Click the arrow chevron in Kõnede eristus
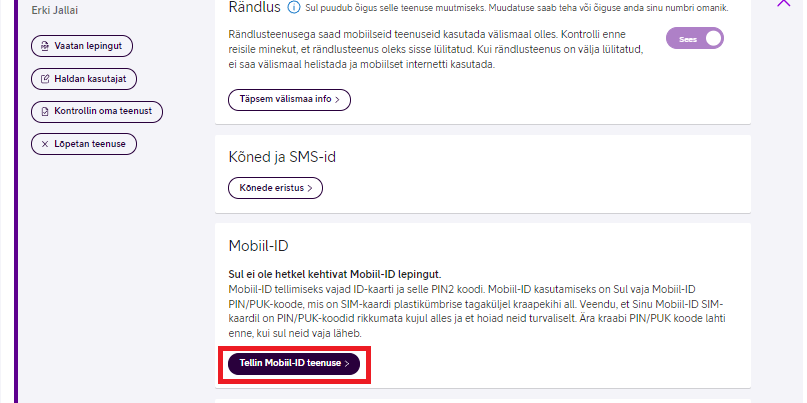 click(310, 188)
